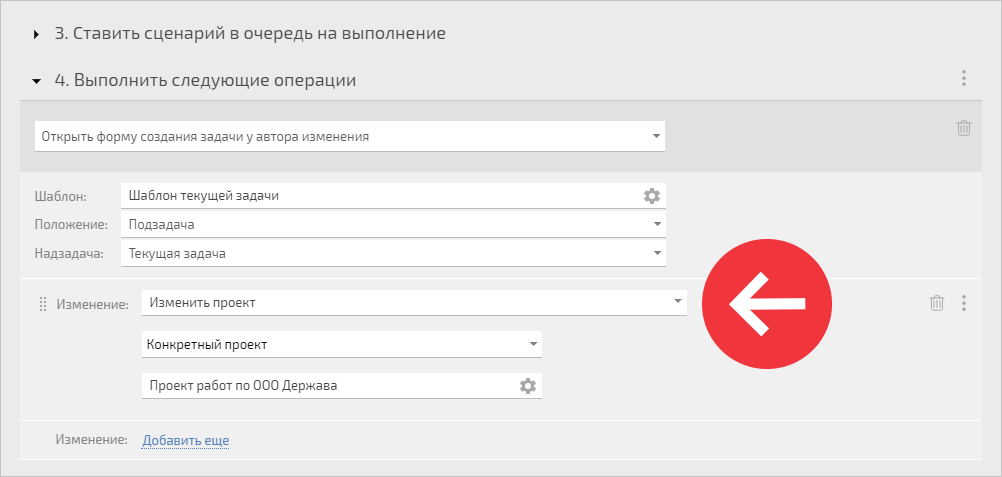Click the trash icon beside the operation dropdown
This screenshot has height=477, width=1002.
click(x=964, y=128)
